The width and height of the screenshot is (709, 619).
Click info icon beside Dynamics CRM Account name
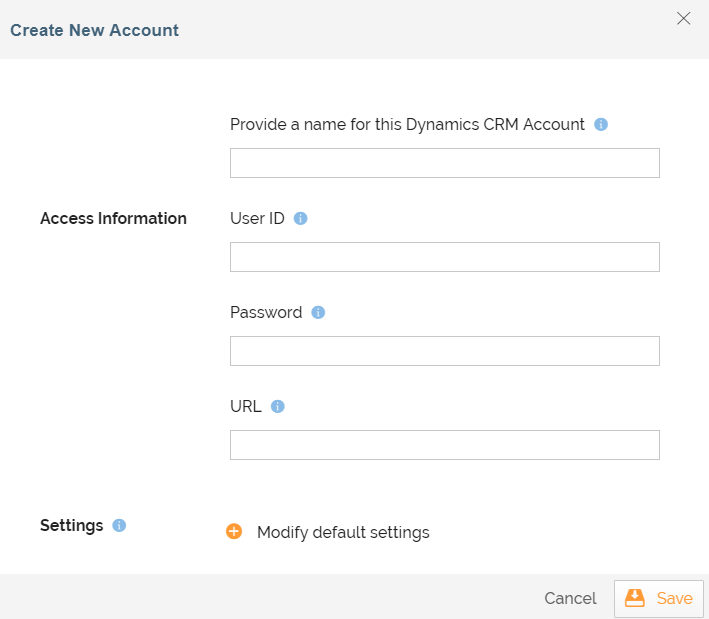601,125
